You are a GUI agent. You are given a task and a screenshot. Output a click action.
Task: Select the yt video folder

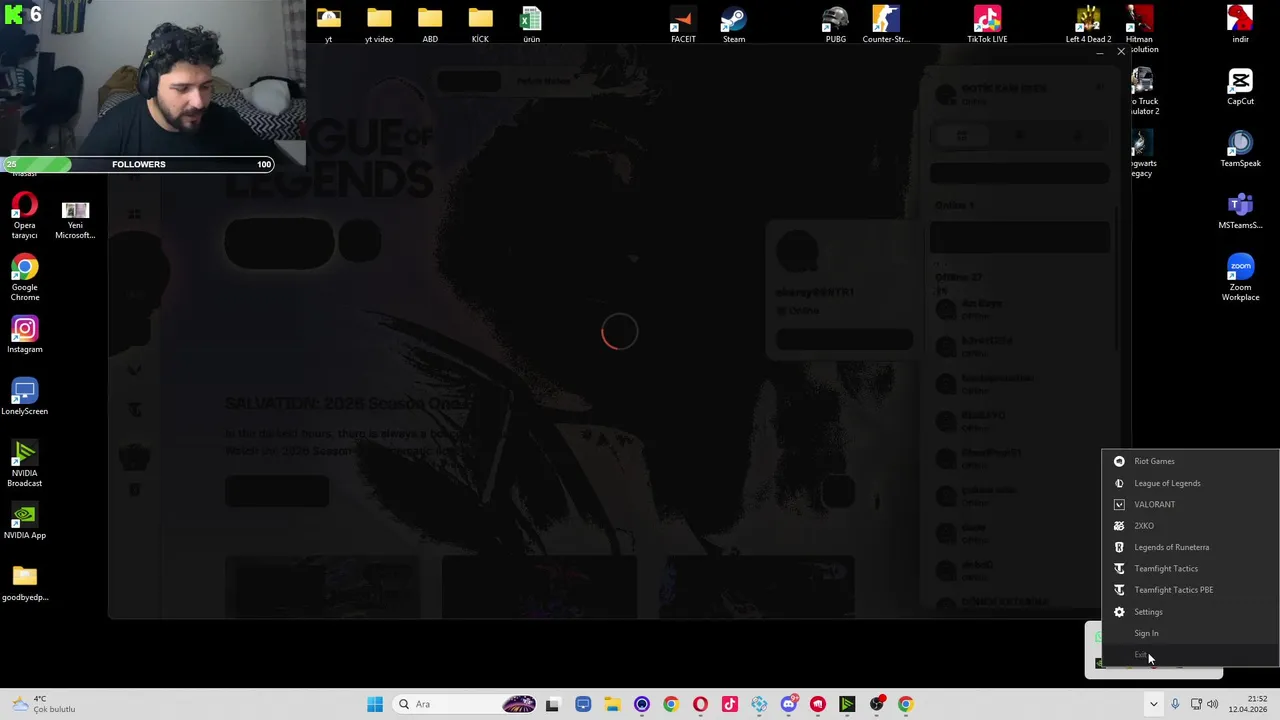[379, 25]
